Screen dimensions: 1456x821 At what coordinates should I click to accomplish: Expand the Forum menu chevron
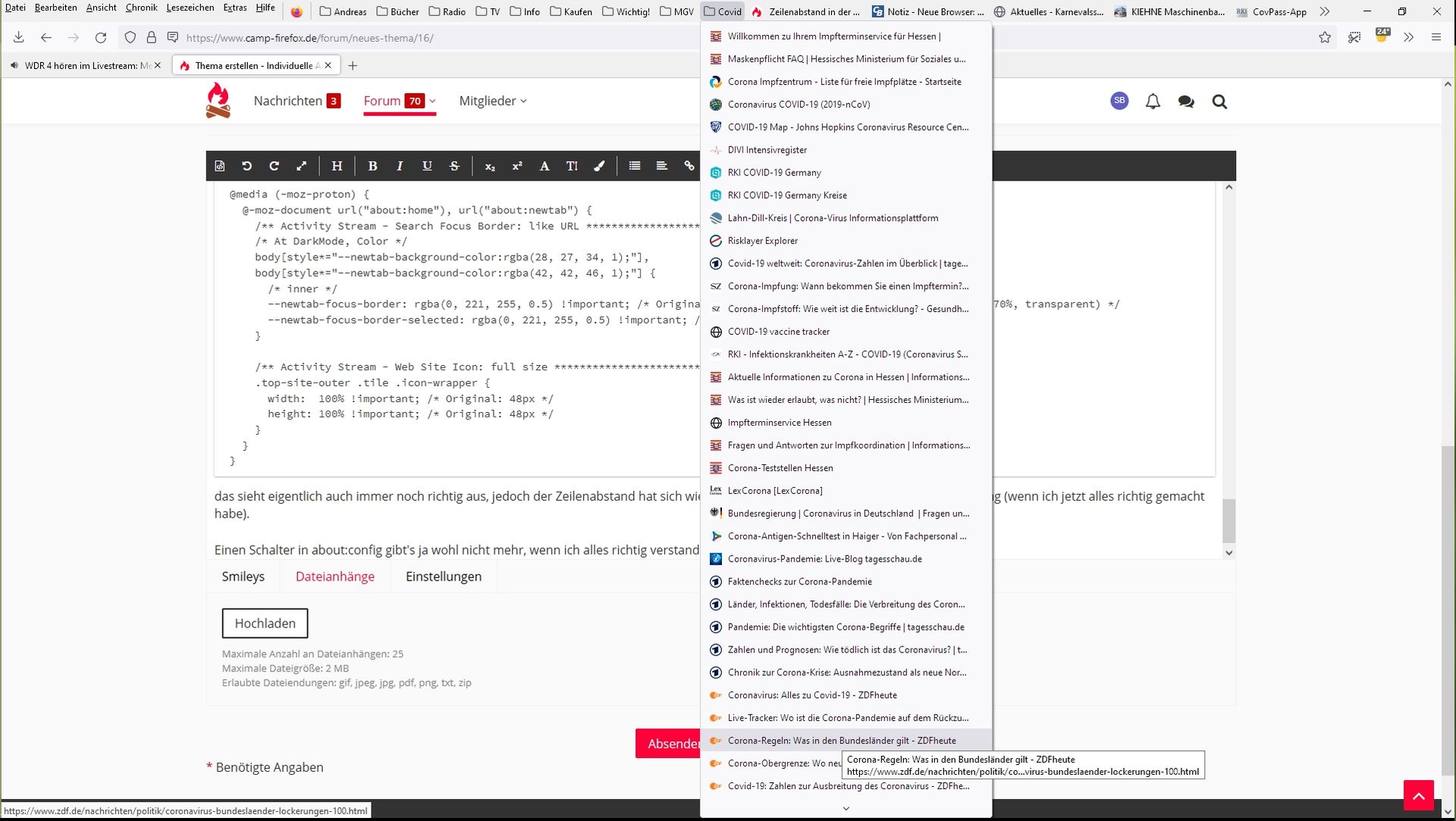(x=433, y=101)
